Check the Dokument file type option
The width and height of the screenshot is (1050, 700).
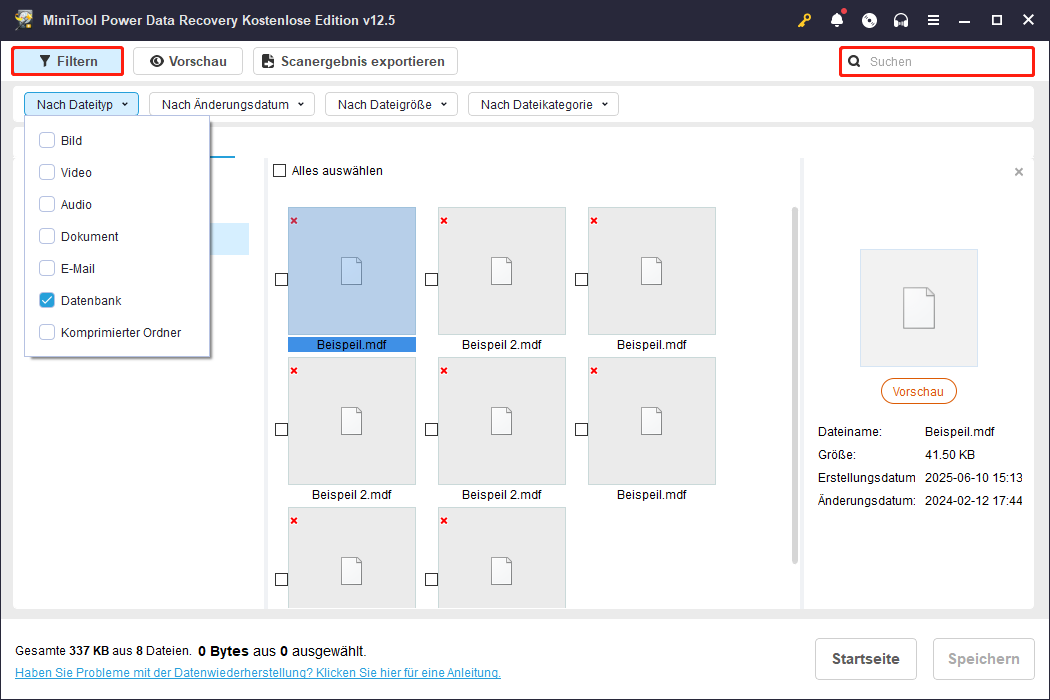[x=47, y=236]
